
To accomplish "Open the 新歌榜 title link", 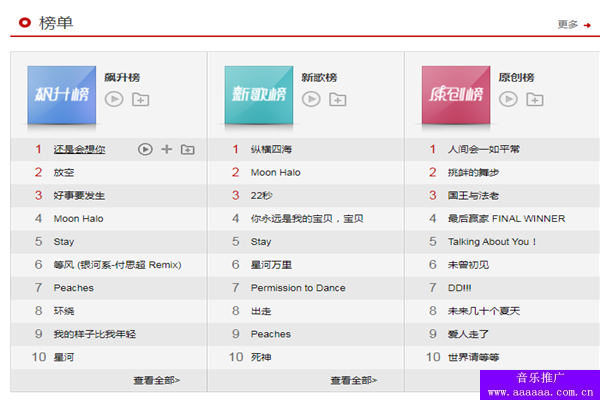I will (319, 77).
